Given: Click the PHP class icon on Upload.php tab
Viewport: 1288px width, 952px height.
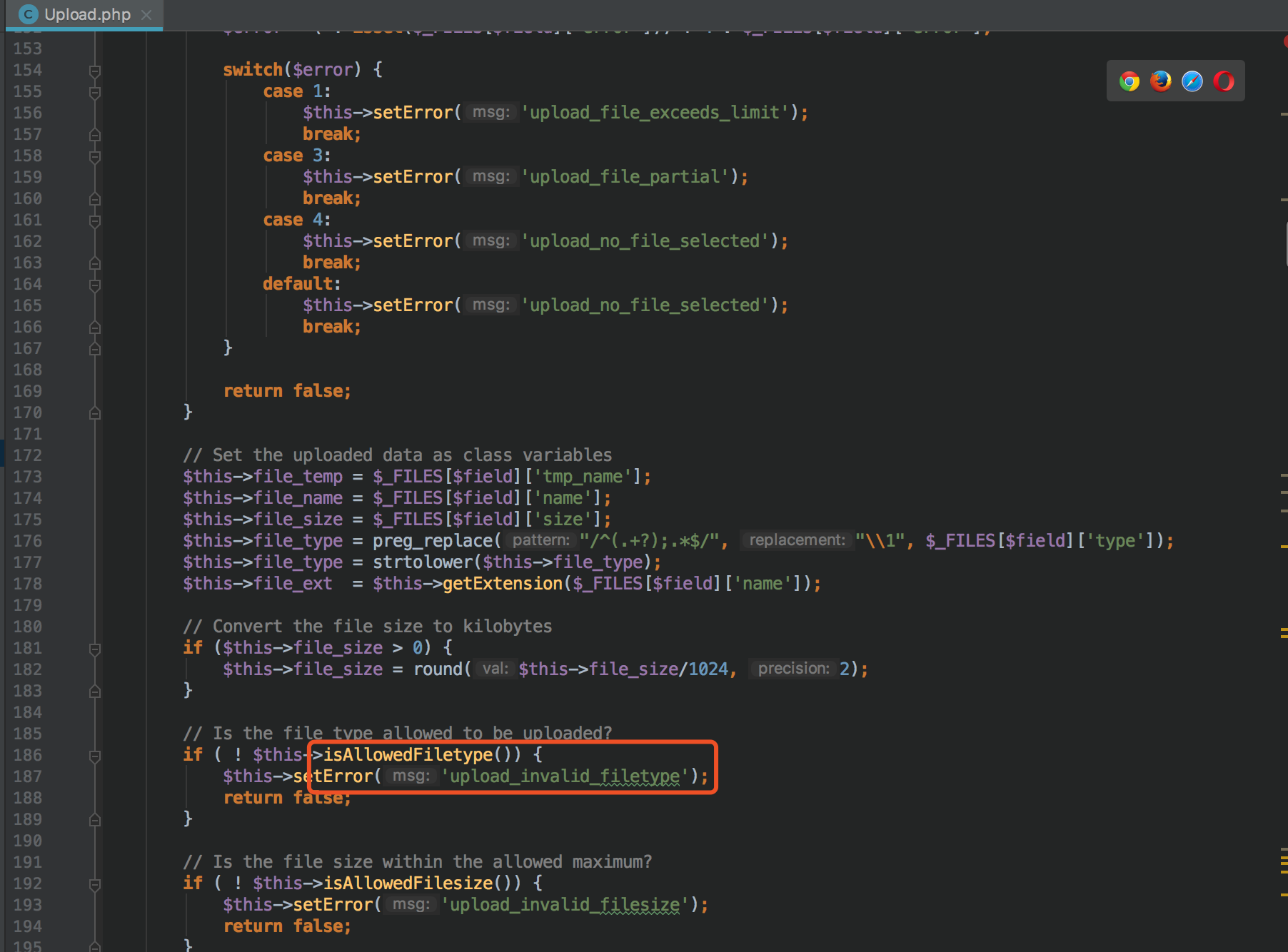Looking at the screenshot, I should tap(27, 14).
